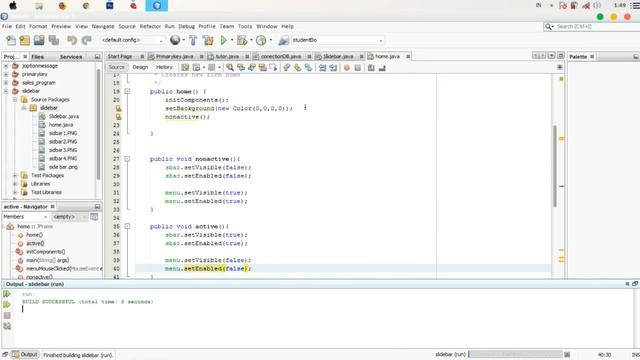Open the editor documents list button
Viewport: 640px width, 360px height.
pos(551,56)
